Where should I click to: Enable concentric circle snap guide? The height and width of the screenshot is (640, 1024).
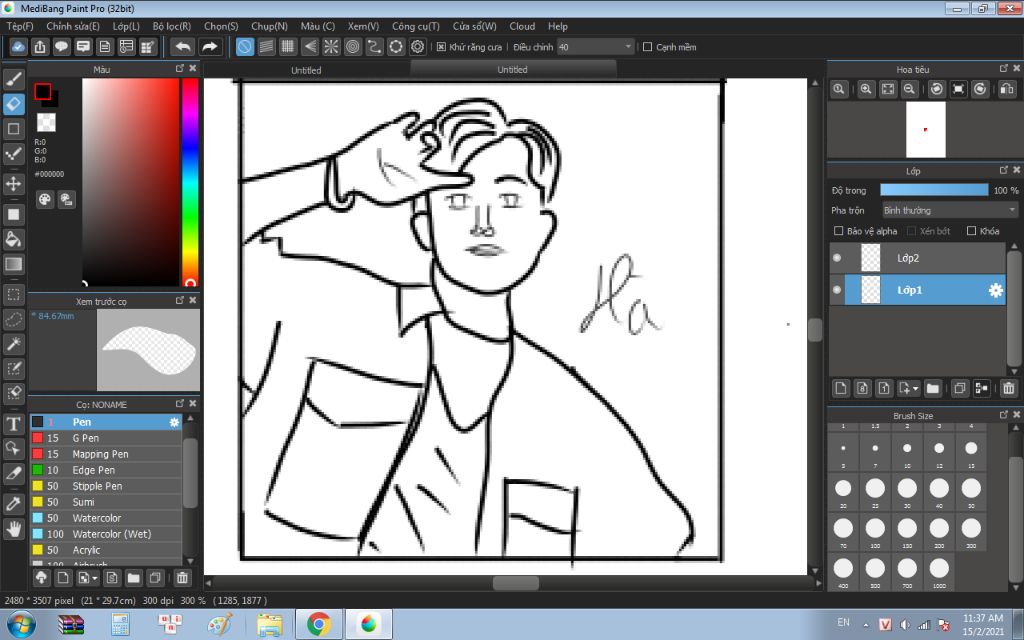[353, 47]
